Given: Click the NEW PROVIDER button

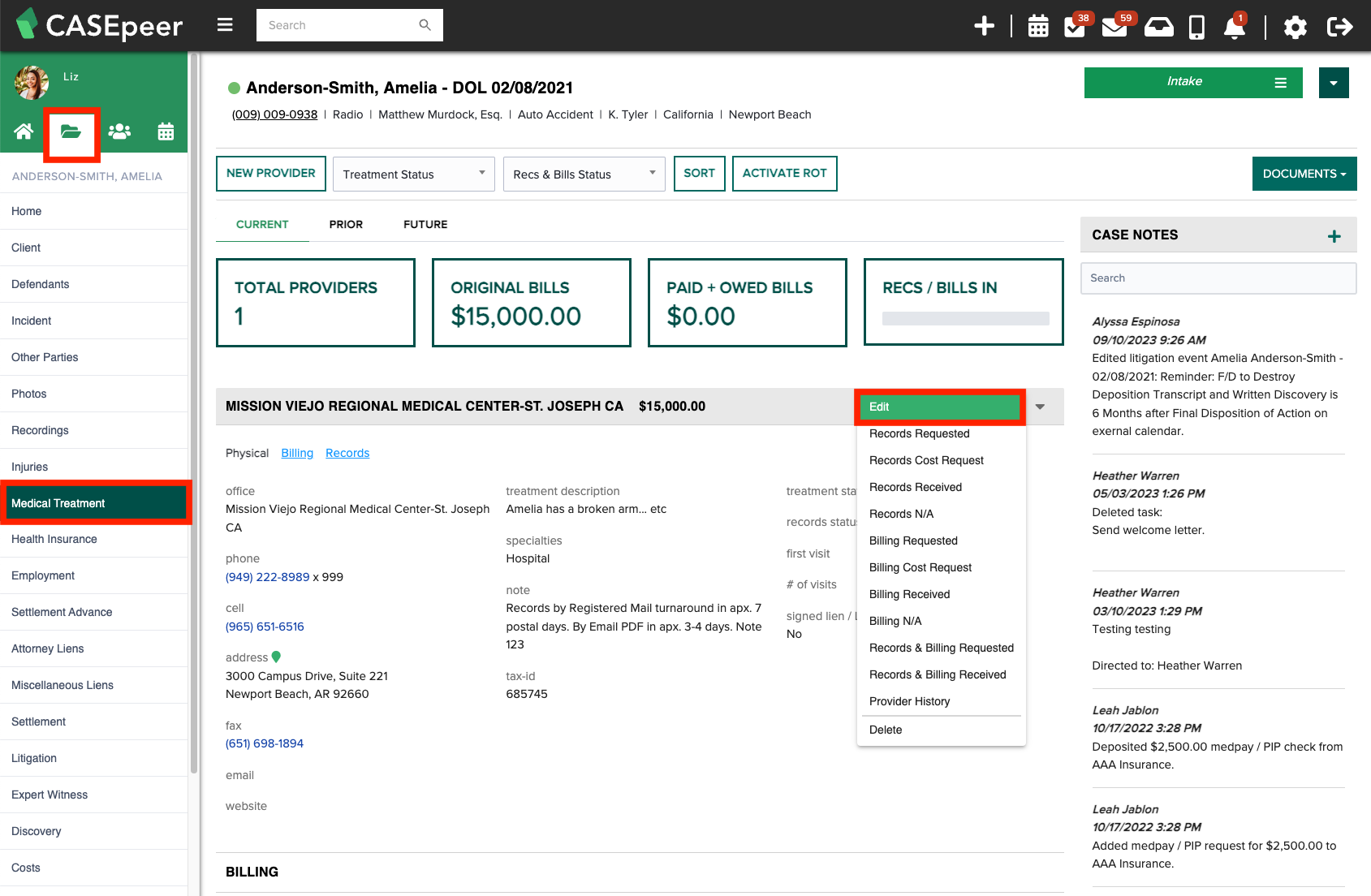Looking at the screenshot, I should click(x=271, y=174).
